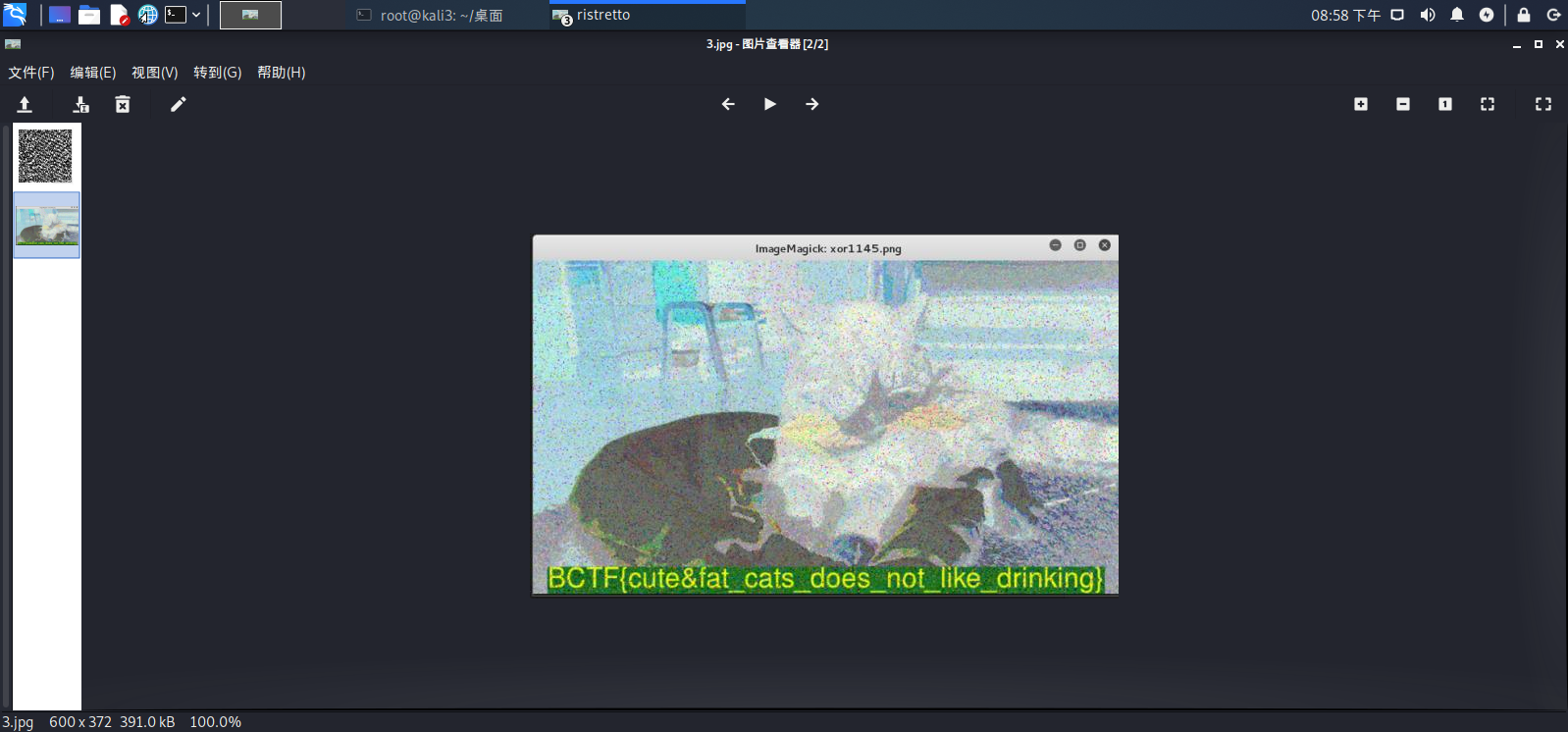Zoom out using the minus icon
The width and height of the screenshot is (1568, 732).
click(x=1403, y=104)
